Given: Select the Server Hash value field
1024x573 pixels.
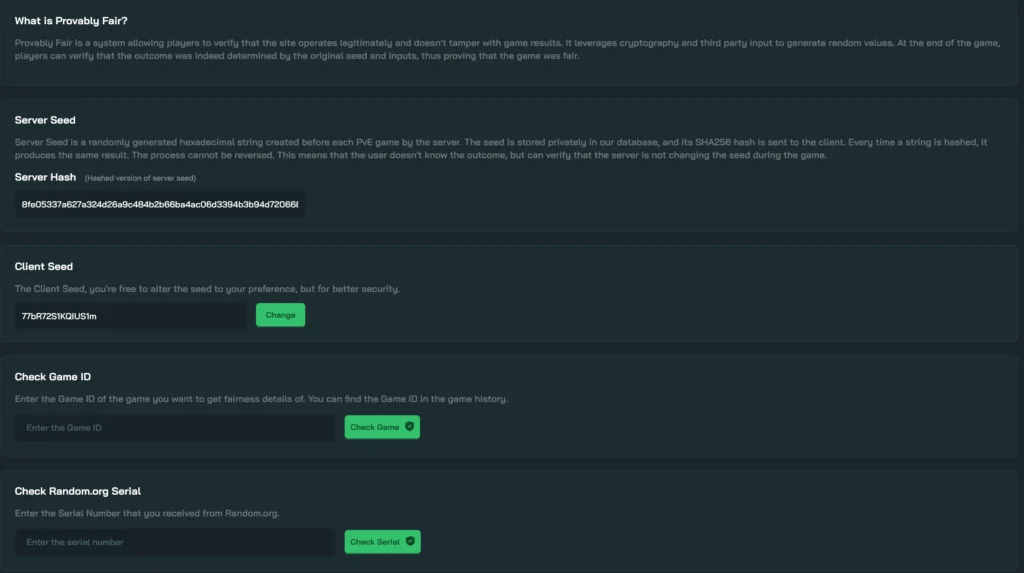Looking at the screenshot, I should (x=160, y=204).
